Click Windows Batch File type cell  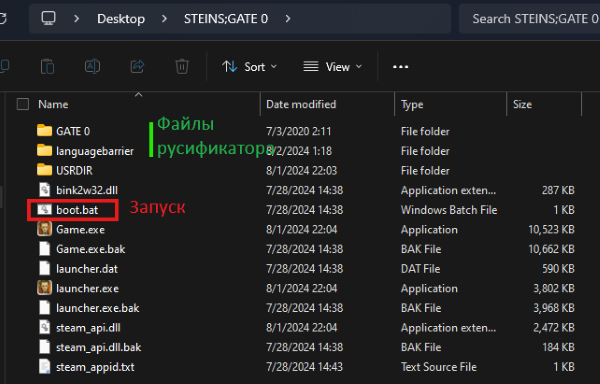click(449, 210)
